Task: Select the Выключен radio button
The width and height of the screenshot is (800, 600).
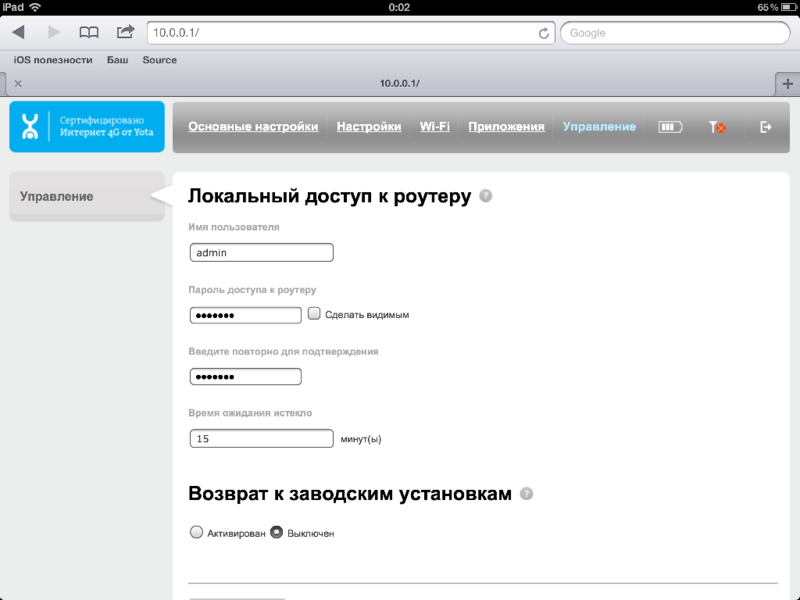Action: [277, 533]
